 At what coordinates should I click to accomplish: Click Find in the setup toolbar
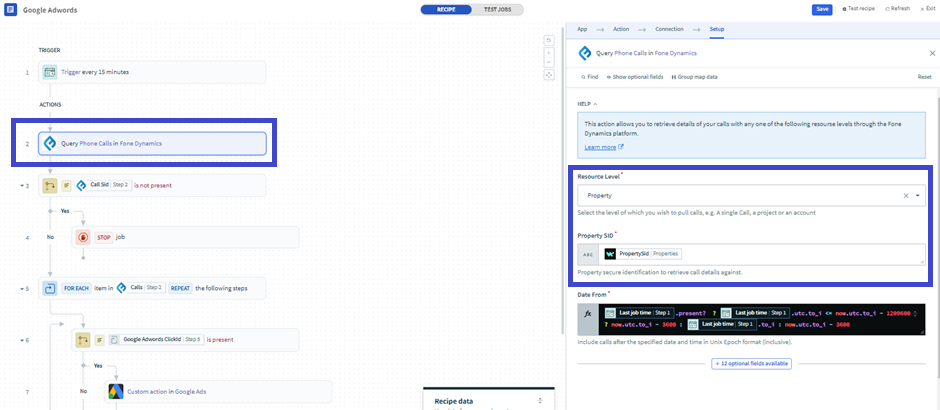click(589, 77)
